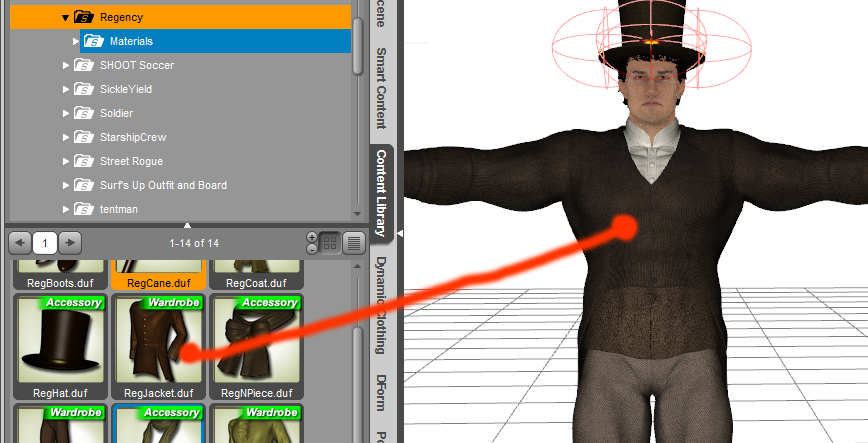Click the tentman folder icon
This screenshot has width=868, height=443.
(84, 209)
